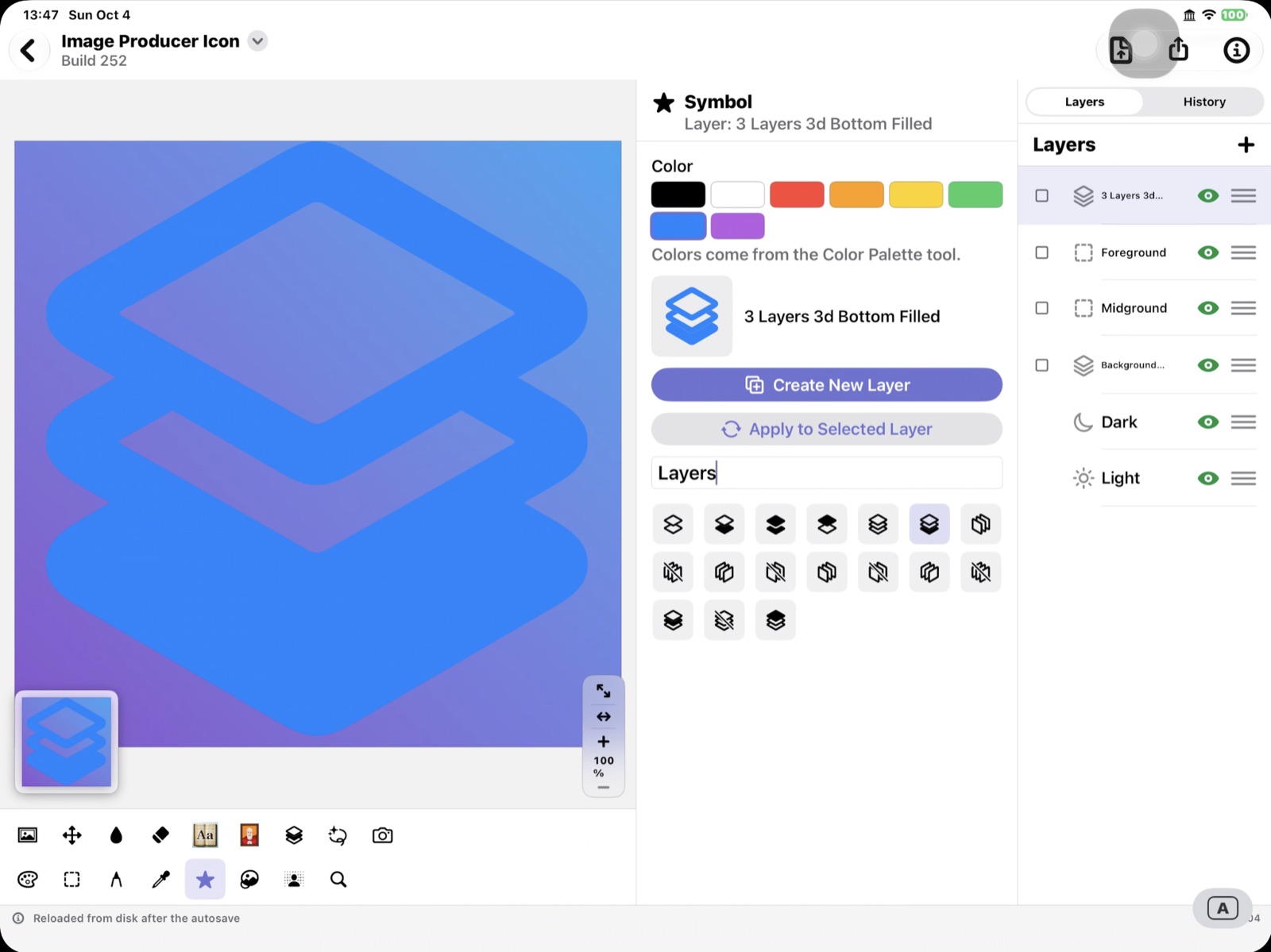Viewport: 1271px width, 952px height.
Task: Open the info circle button
Action: click(1236, 51)
